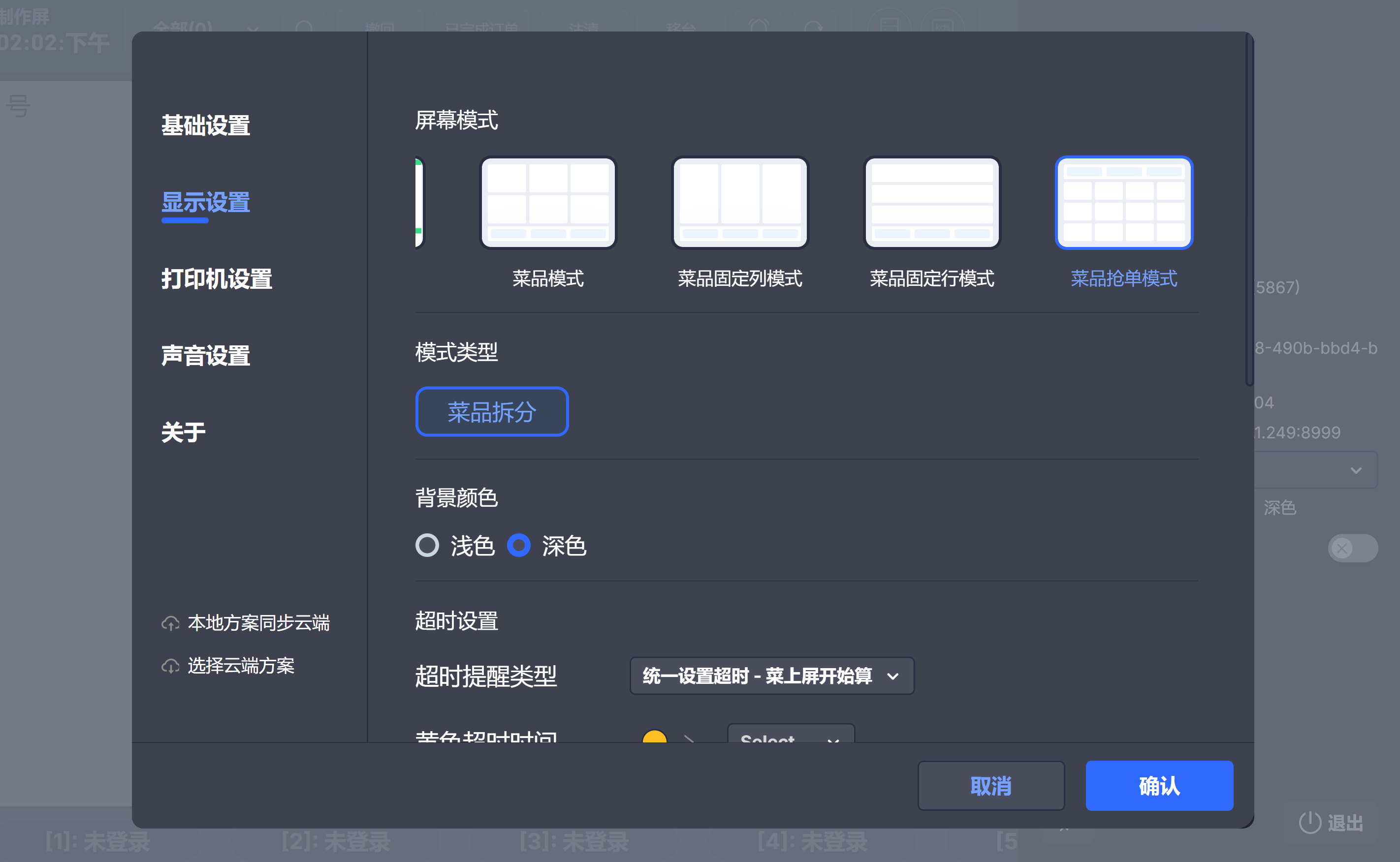
Task: Go to the 关于 tab
Action: tap(183, 432)
